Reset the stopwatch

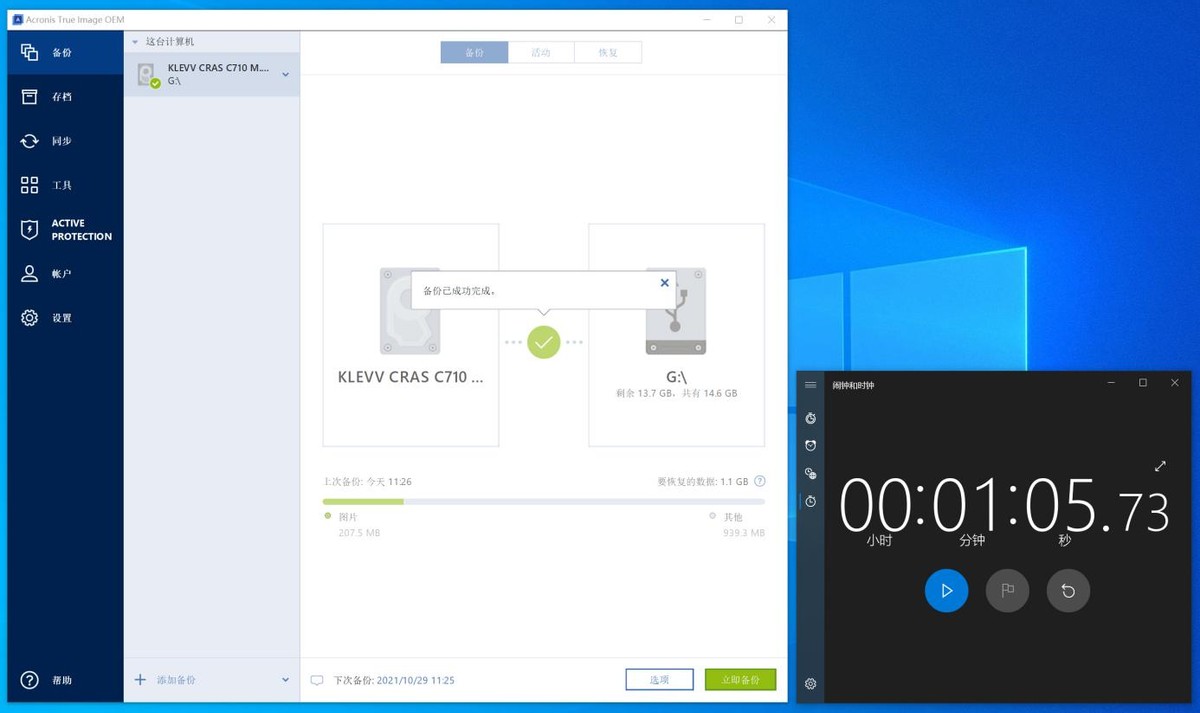1068,591
